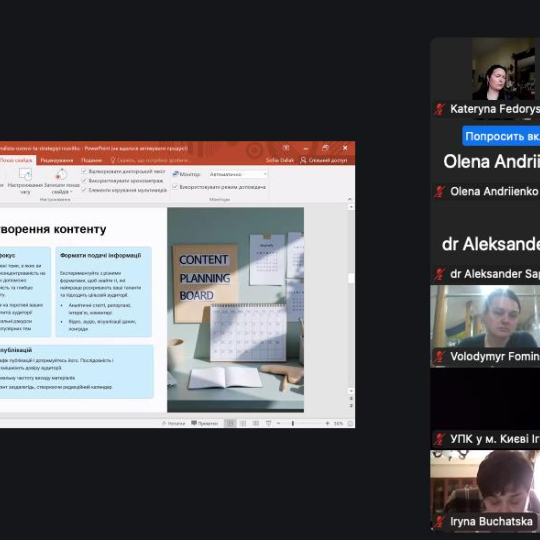Open the Comments pane from status bar
The image size is (540, 540).
pyautogui.click(x=205, y=423)
